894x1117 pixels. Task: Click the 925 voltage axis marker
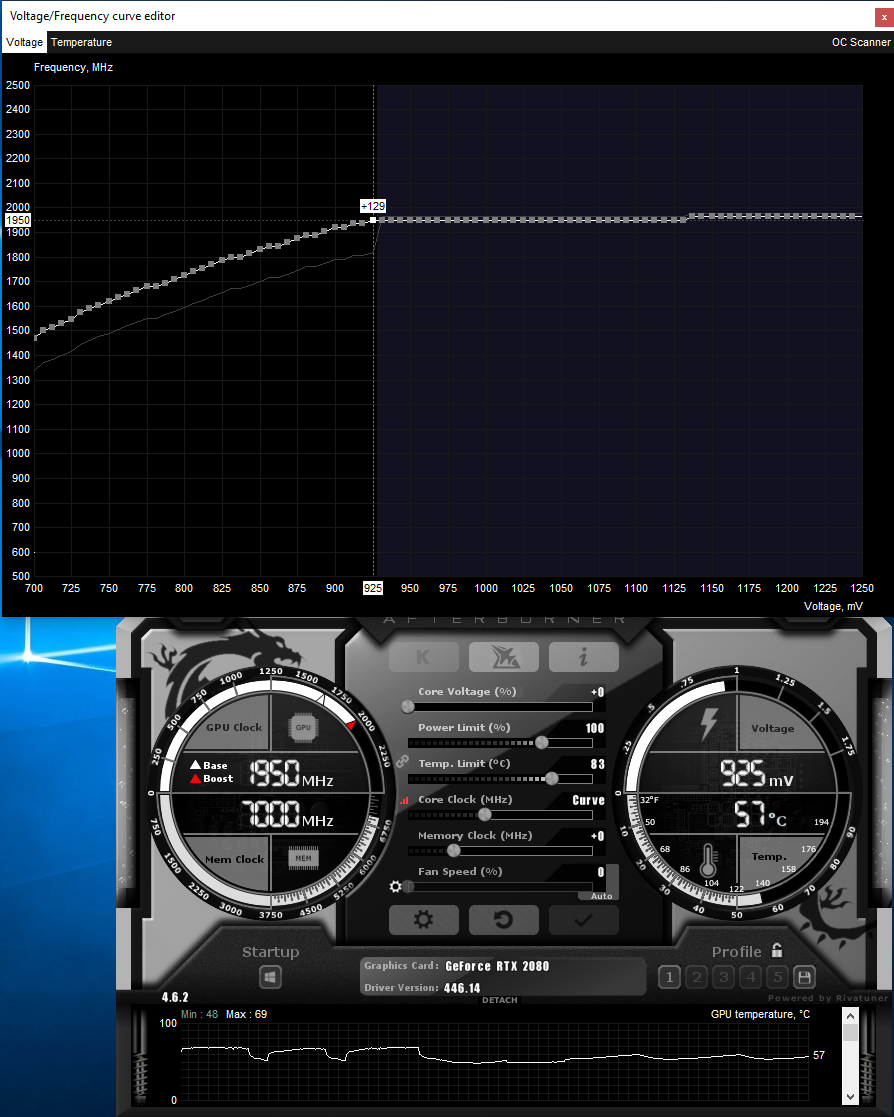373,588
